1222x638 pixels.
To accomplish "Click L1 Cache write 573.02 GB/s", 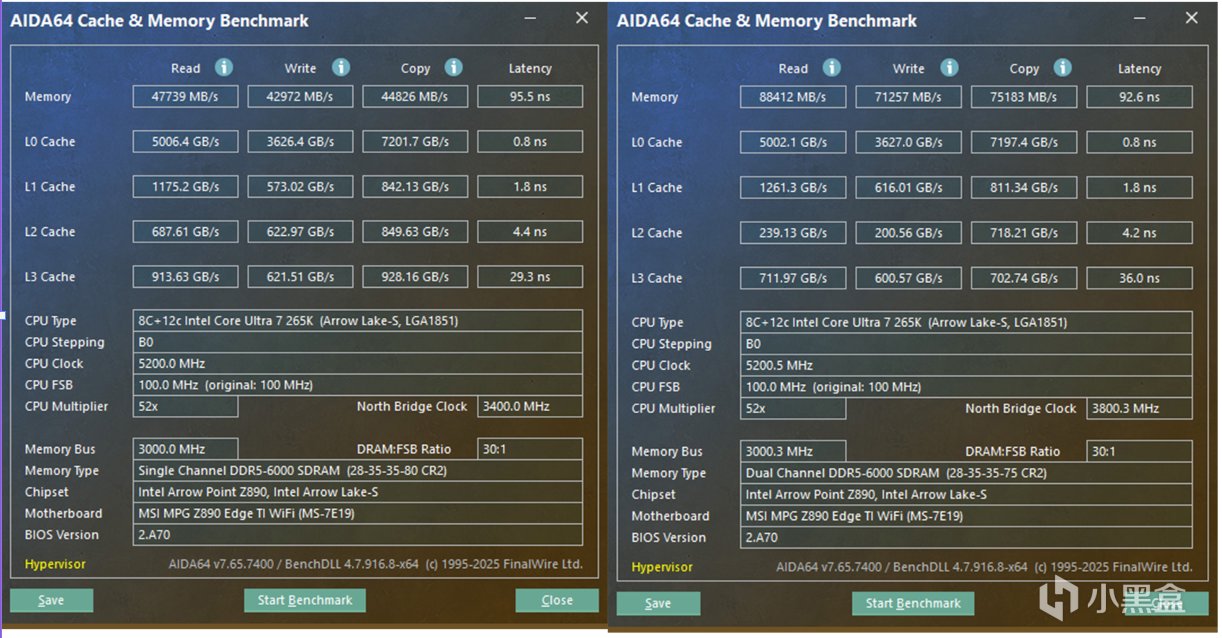I will 300,186.
